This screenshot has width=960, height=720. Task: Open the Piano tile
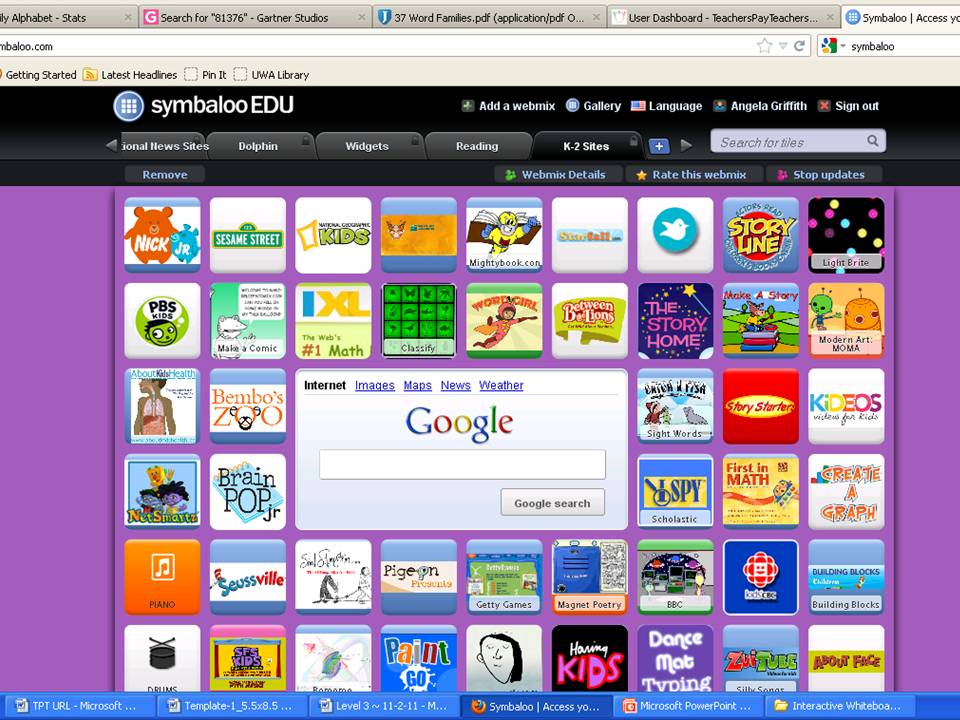tap(162, 577)
